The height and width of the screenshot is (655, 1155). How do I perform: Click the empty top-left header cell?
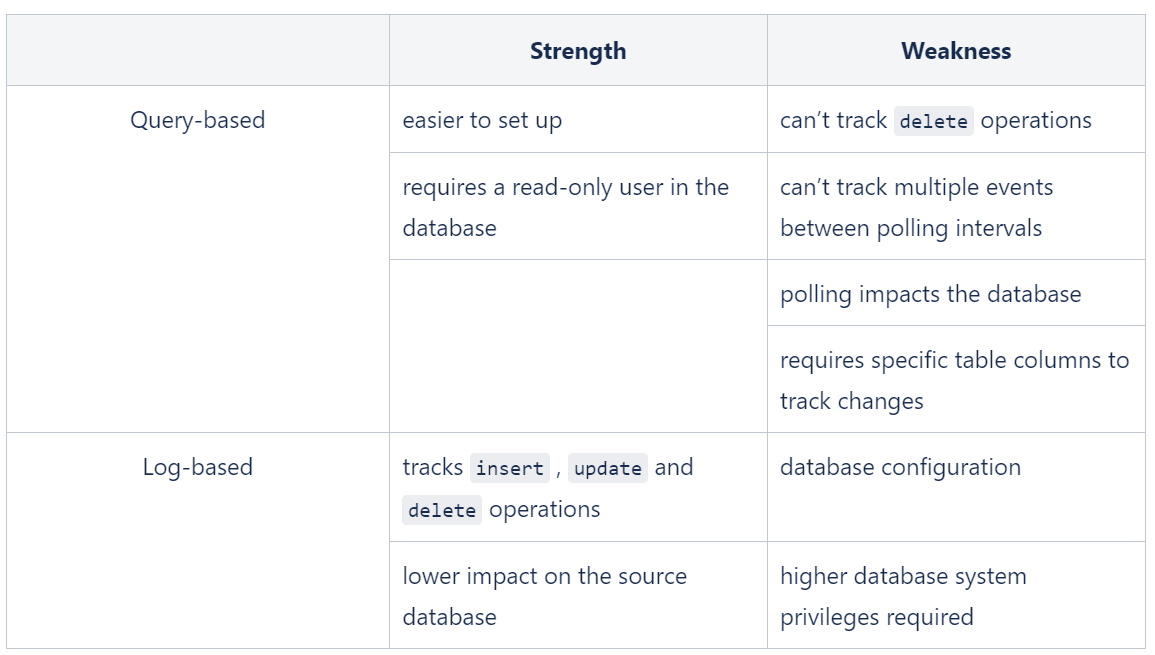pyautogui.click(x=198, y=51)
